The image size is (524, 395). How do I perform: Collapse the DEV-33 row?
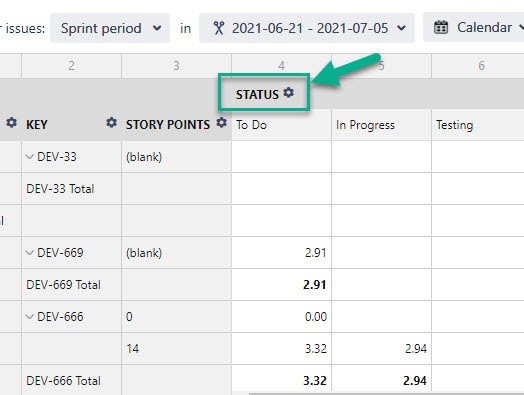(x=30, y=156)
